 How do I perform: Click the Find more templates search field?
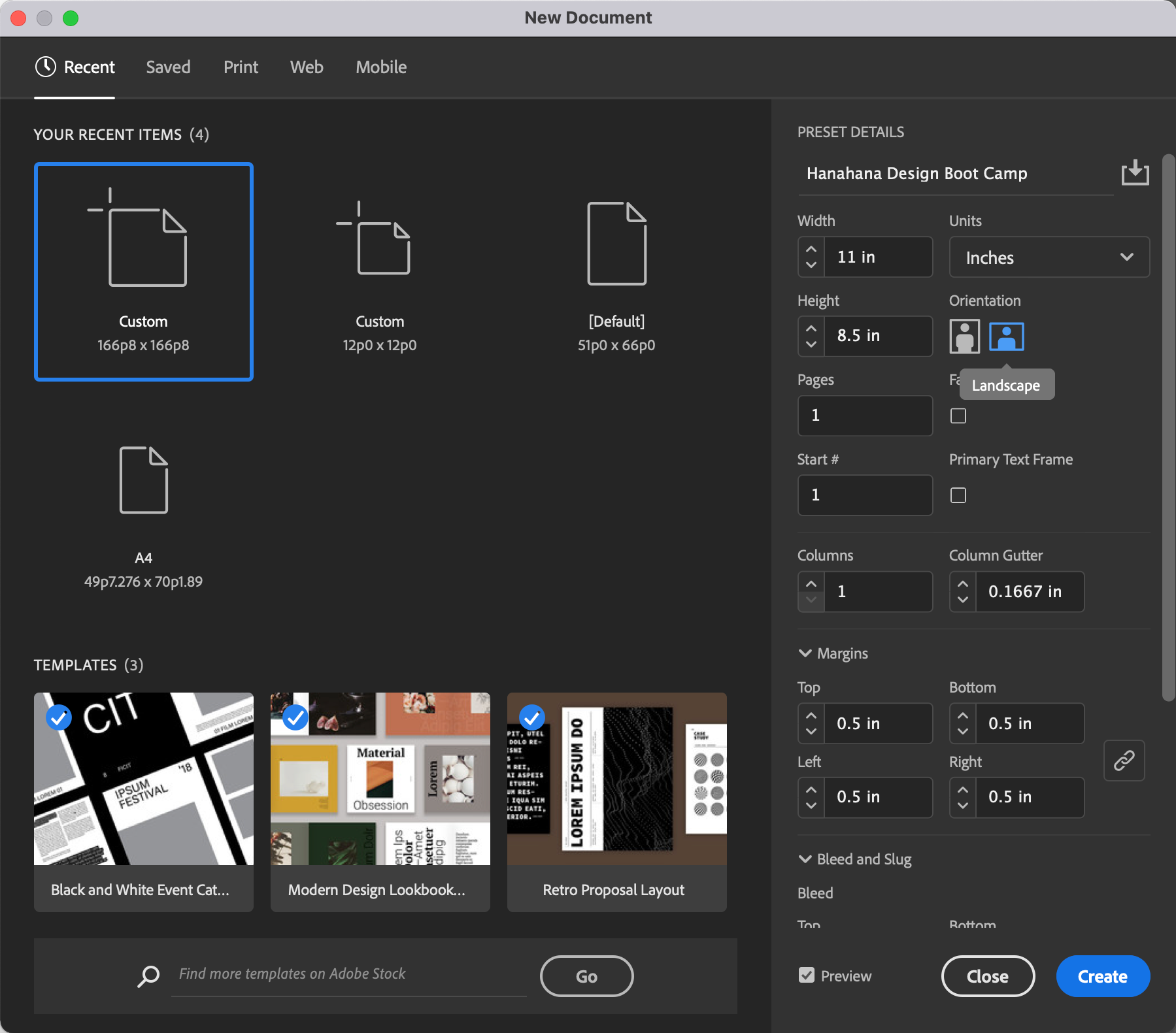pyautogui.click(x=349, y=974)
